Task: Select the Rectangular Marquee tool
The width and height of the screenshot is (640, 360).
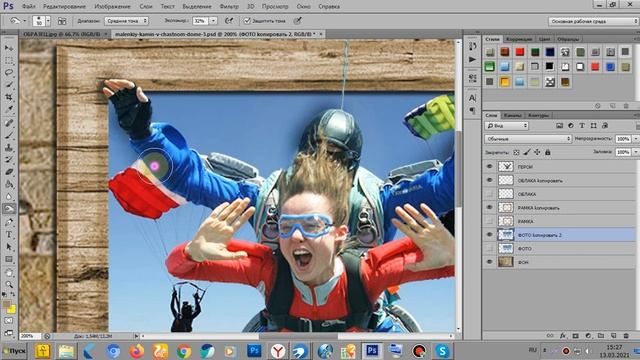Action: click(x=9, y=60)
